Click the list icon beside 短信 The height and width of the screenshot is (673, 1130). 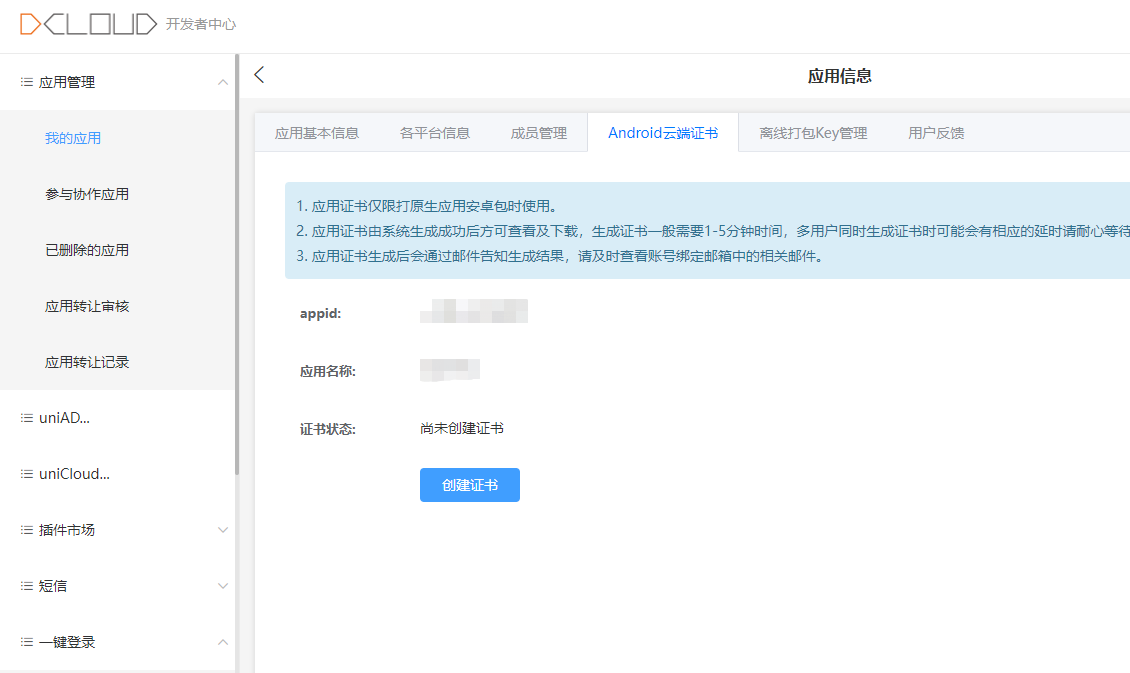pyautogui.click(x=27, y=586)
